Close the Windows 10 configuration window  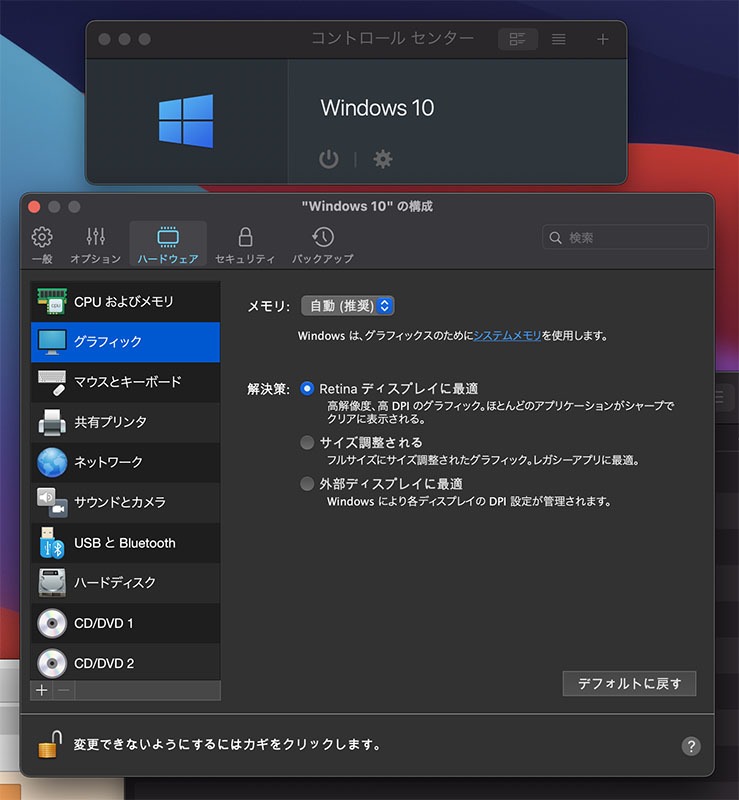pyautogui.click(x=34, y=207)
